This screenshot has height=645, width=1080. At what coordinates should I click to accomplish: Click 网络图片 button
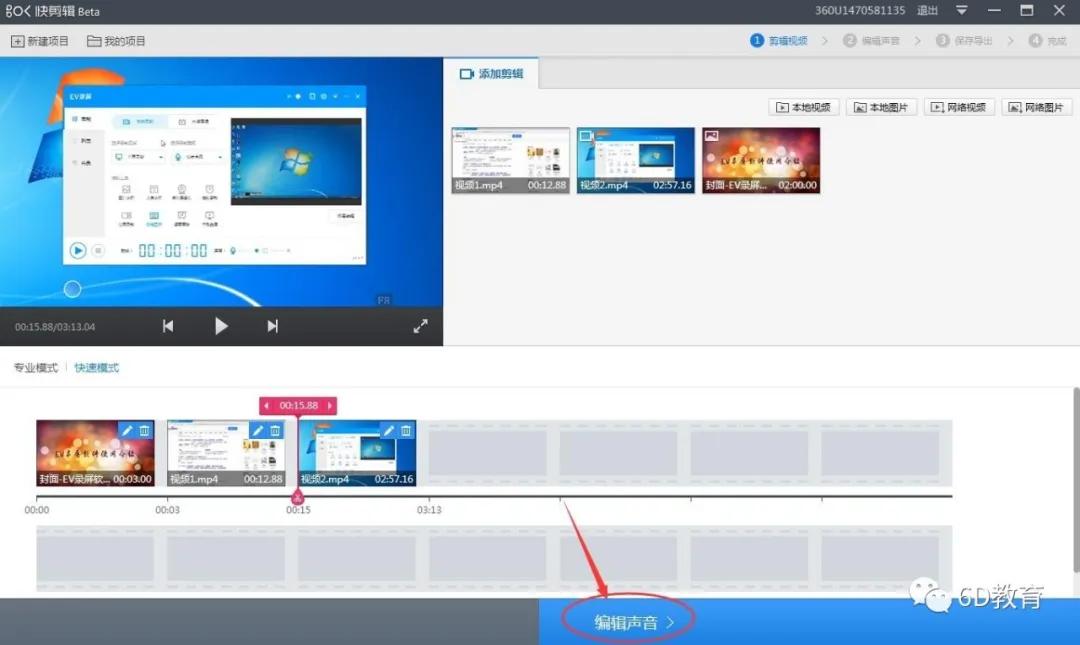(x=1037, y=108)
